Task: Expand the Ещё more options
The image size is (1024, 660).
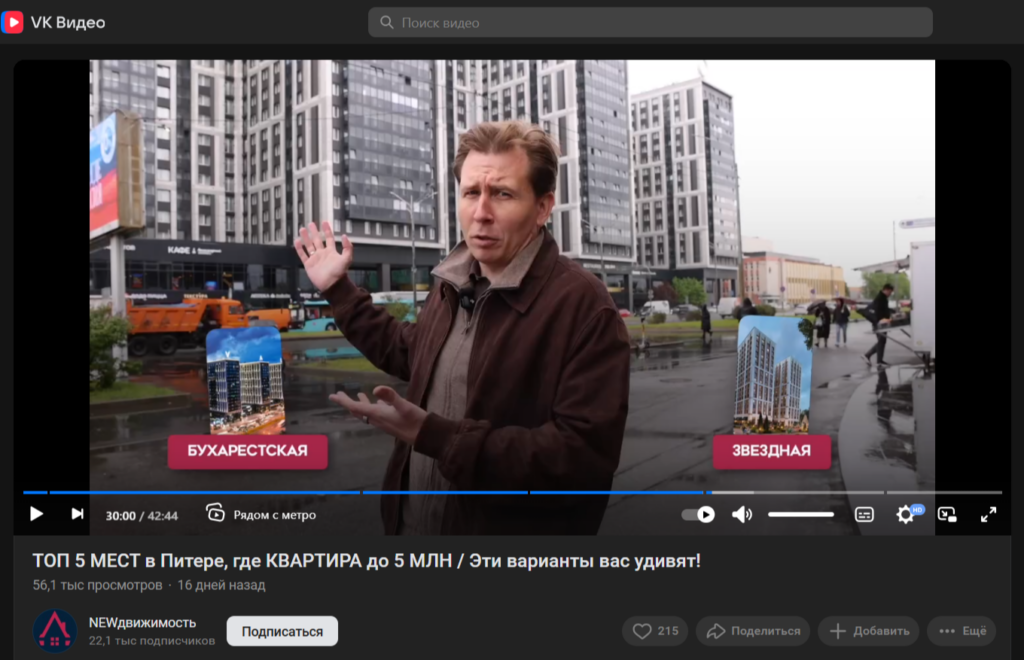Action: [962, 631]
